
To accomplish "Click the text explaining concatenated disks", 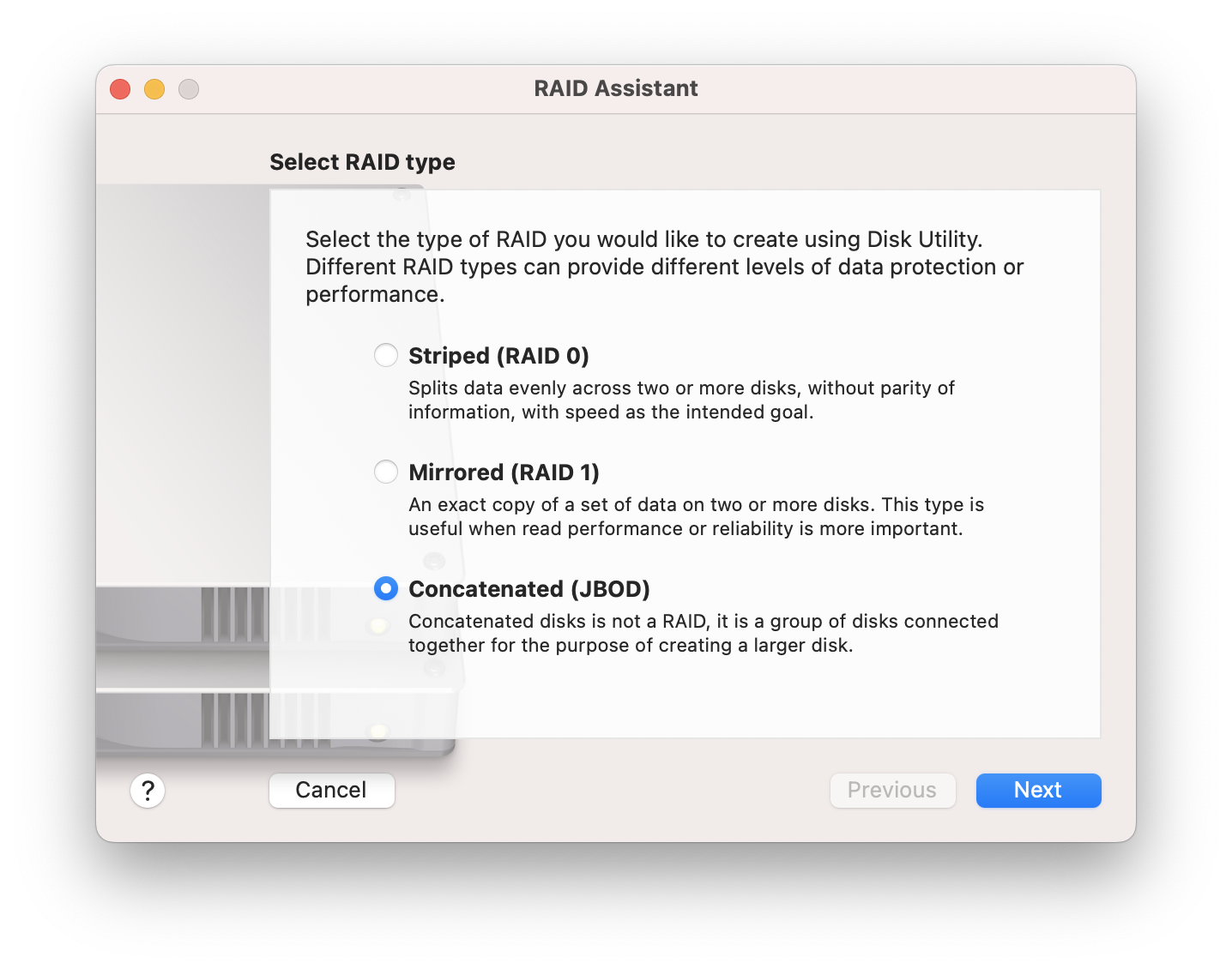I will 704,633.
